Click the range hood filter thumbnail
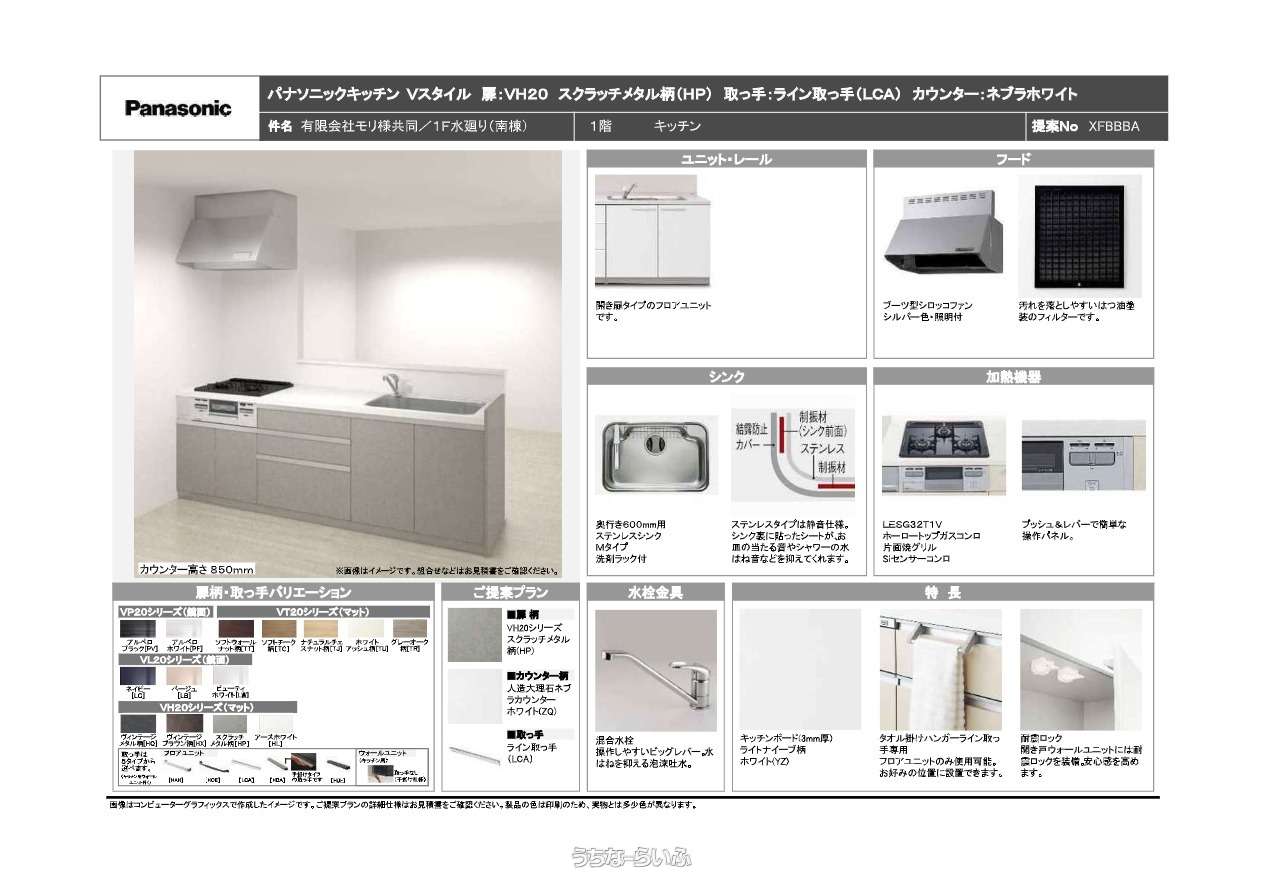 [x=1079, y=236]
